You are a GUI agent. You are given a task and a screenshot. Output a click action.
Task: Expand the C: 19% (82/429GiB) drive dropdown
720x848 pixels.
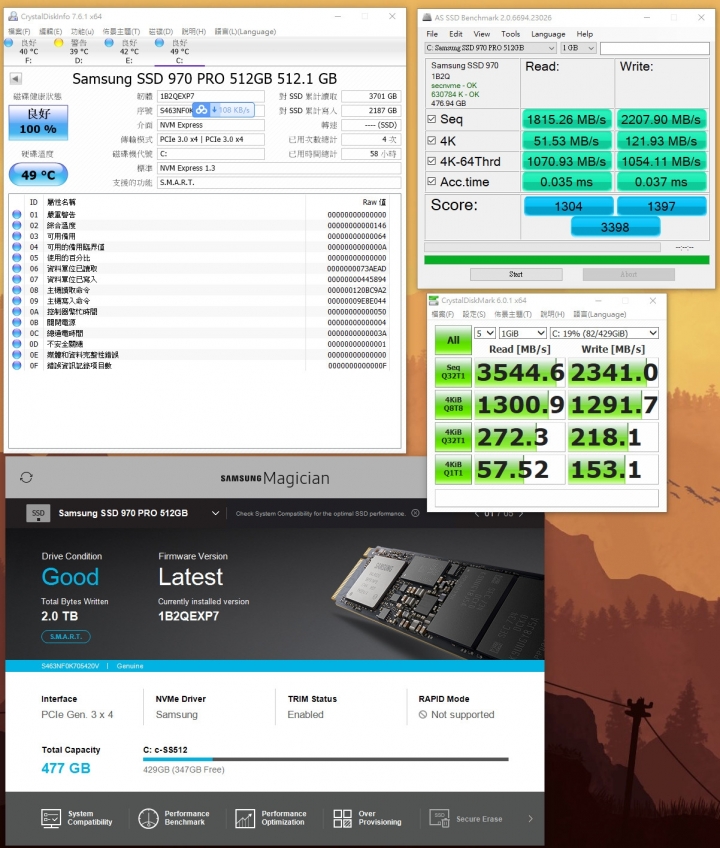pos(604,333)
